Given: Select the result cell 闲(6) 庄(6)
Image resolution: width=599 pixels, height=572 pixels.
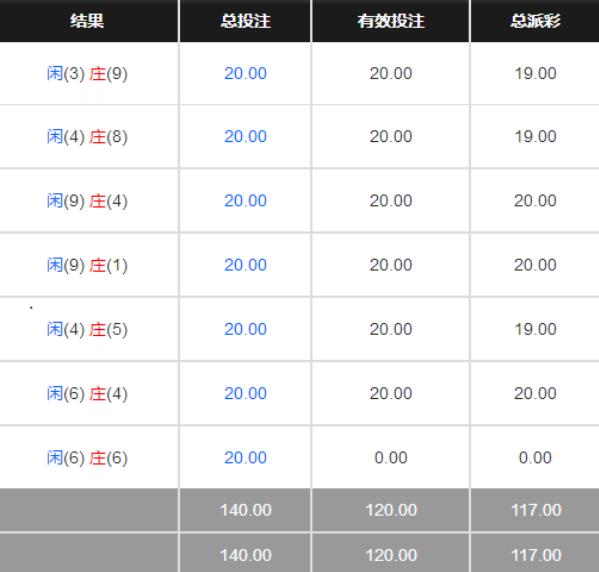Looking at the screenshot, I should [87, 457].
